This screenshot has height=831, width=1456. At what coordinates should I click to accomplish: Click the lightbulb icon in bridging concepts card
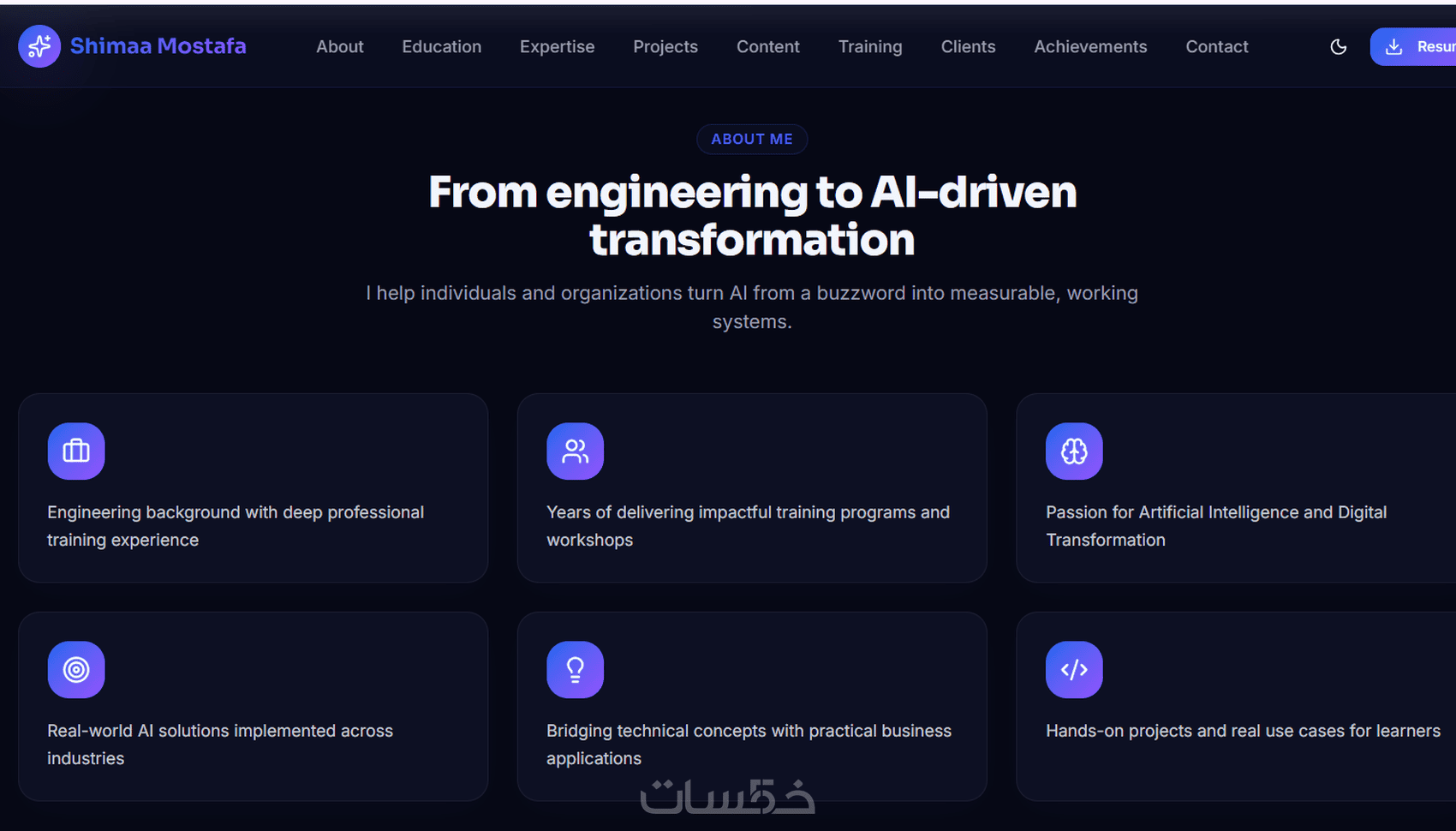576,670
